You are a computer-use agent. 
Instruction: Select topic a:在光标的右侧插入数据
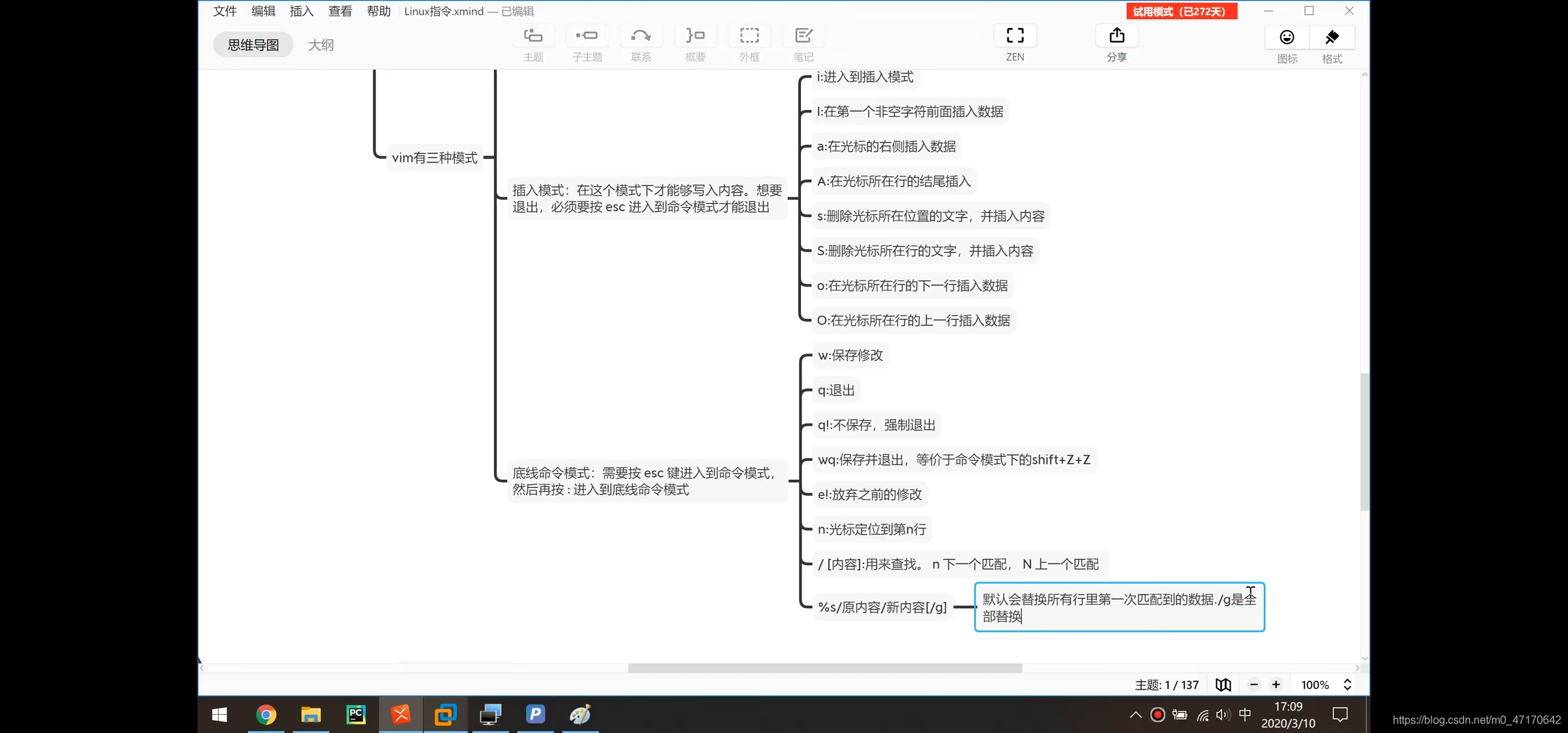pos(886,147)
